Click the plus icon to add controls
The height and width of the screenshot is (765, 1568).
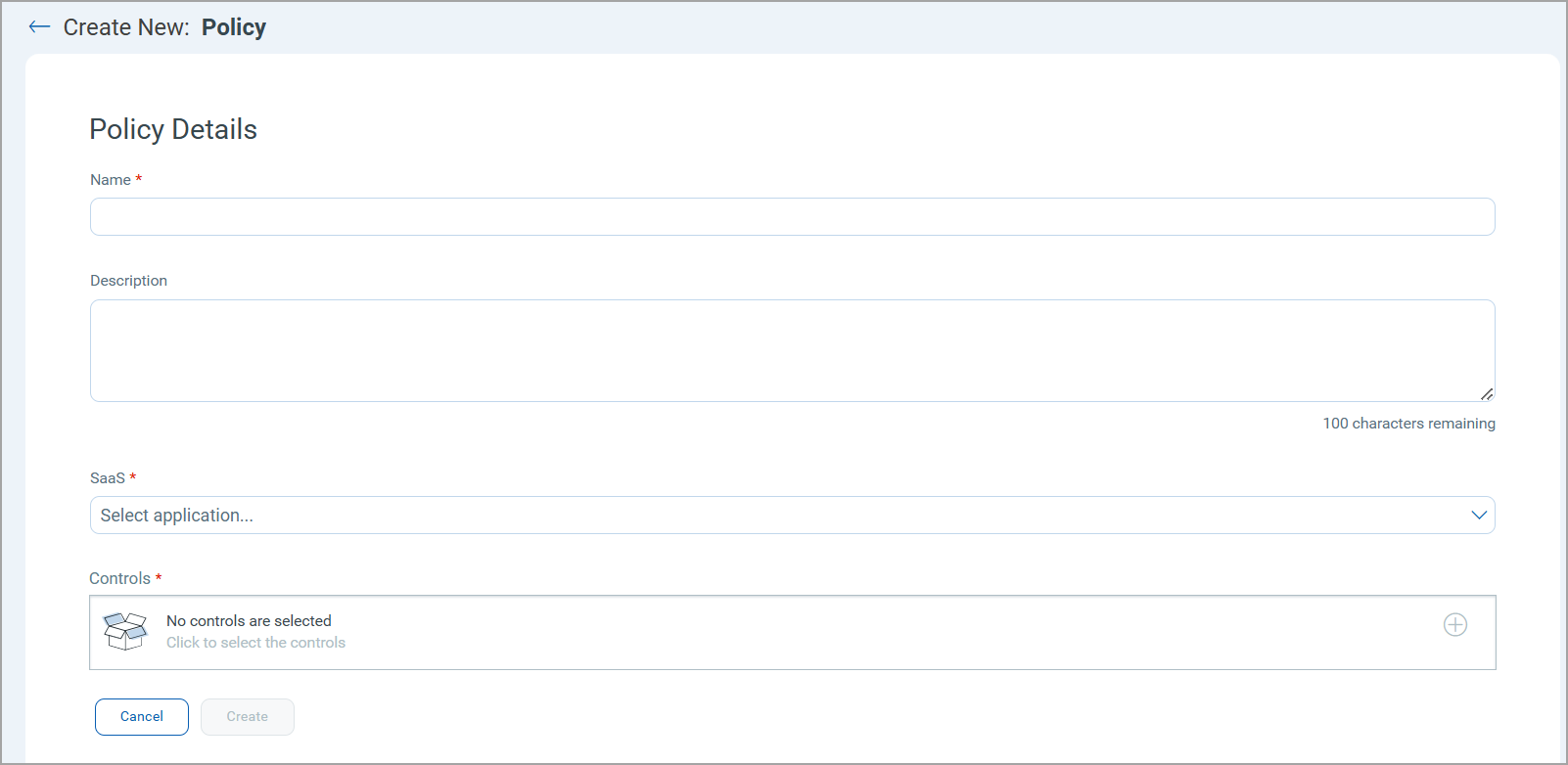coord(1455,625)
